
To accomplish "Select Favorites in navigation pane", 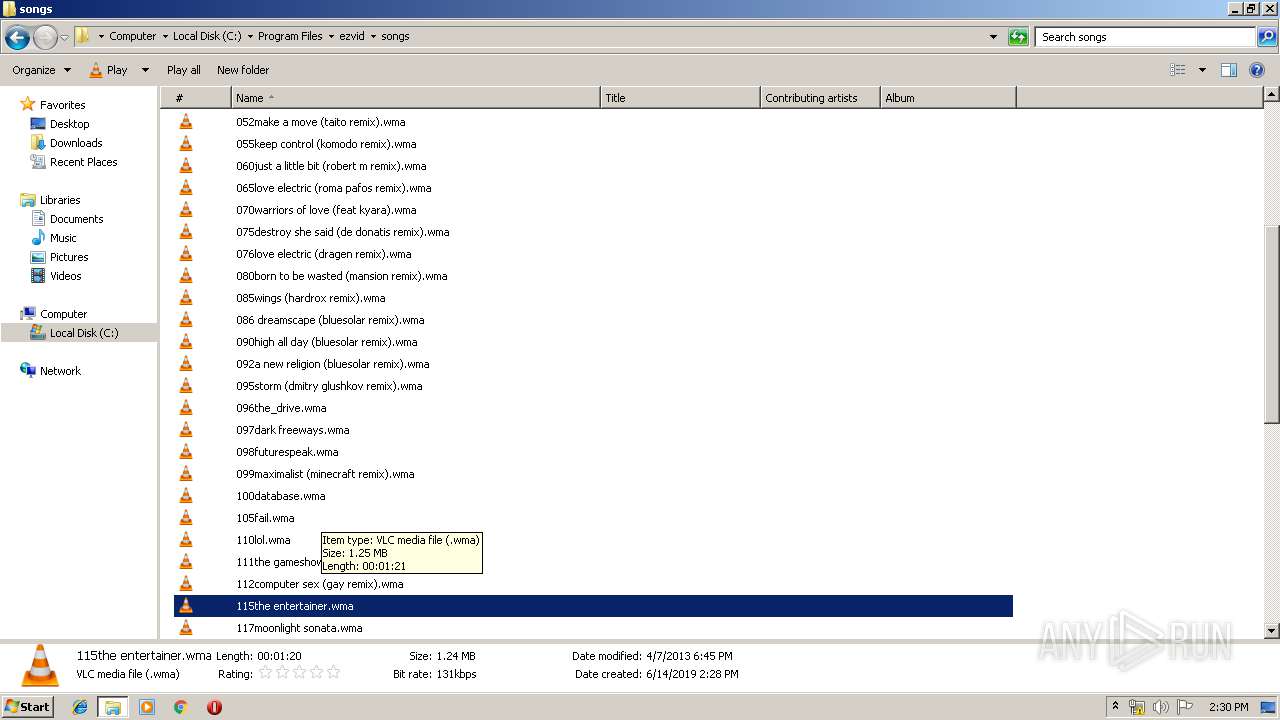I will point(62,105).
